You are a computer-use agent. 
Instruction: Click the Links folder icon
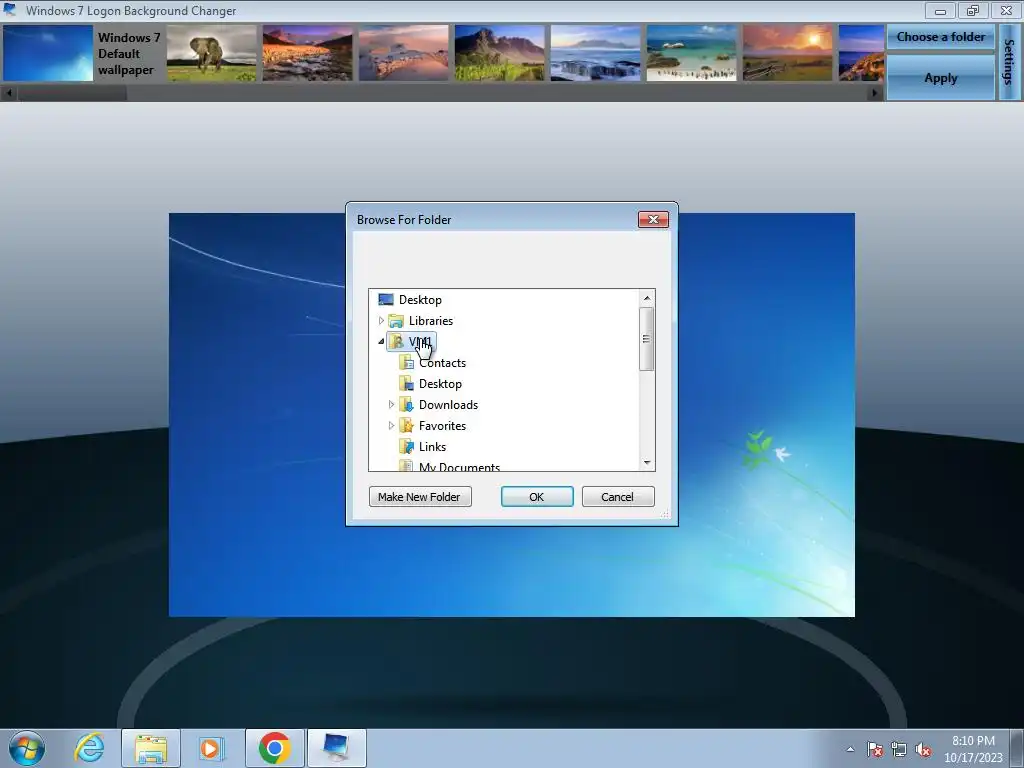click(x=406, y=447)
